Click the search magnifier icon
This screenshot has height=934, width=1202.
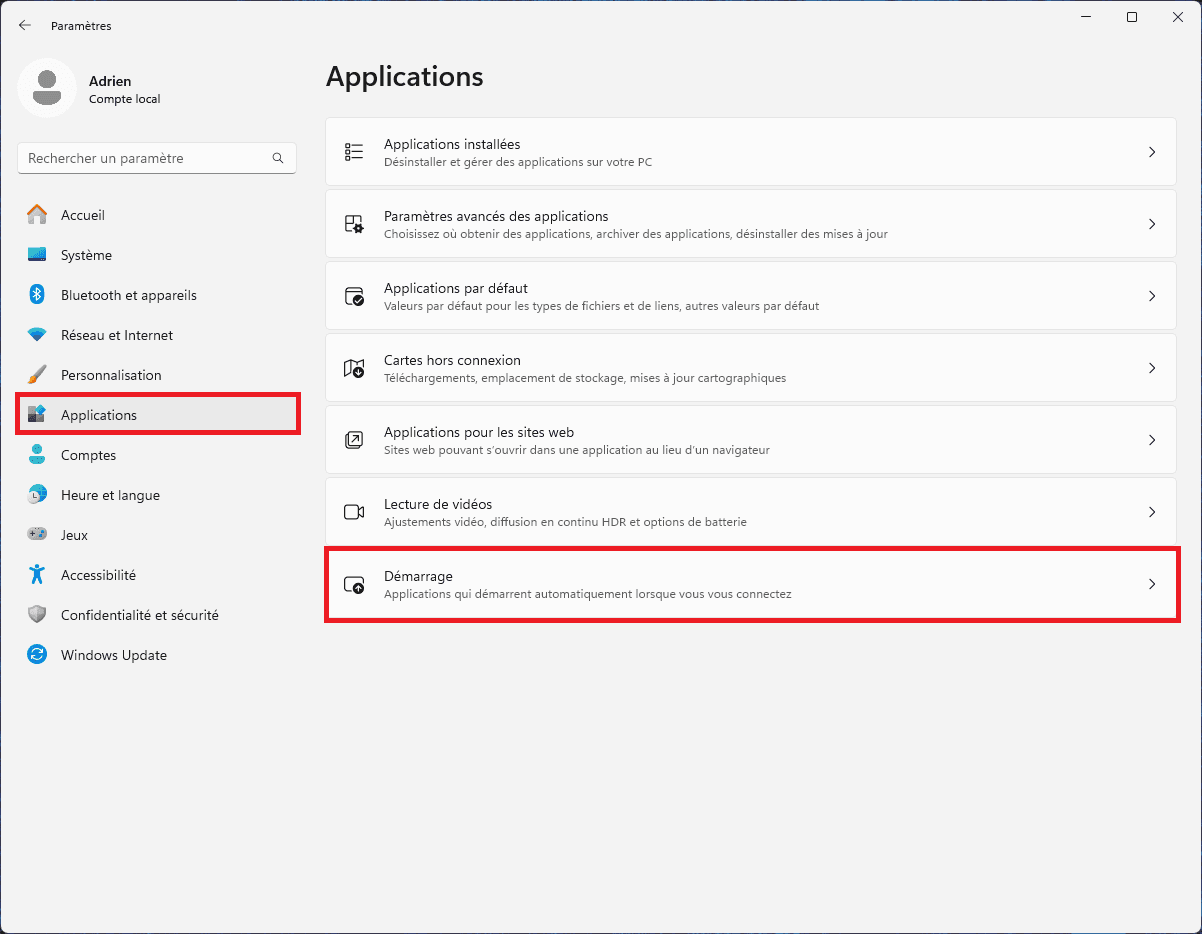(x=278, y=158)
